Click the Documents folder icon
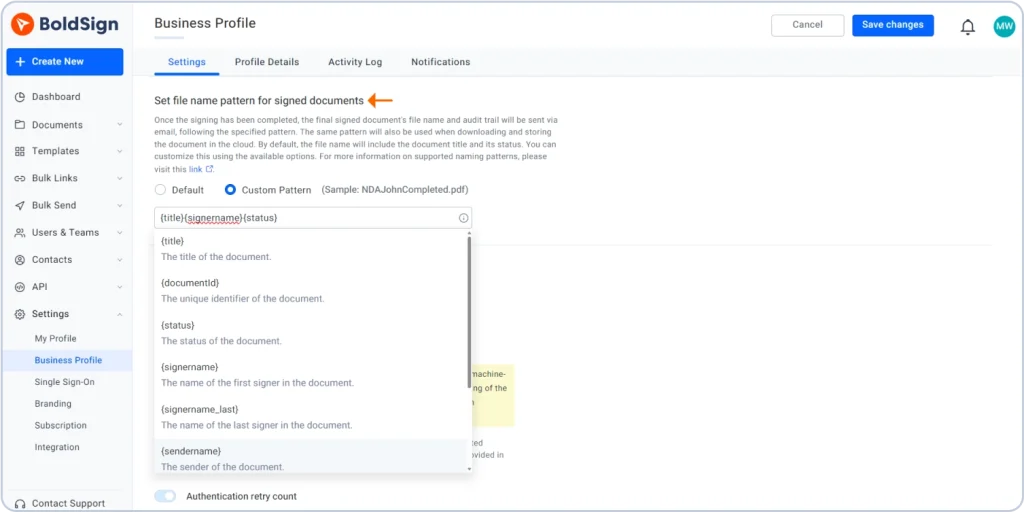1024x512 pixels. point(20,125)
